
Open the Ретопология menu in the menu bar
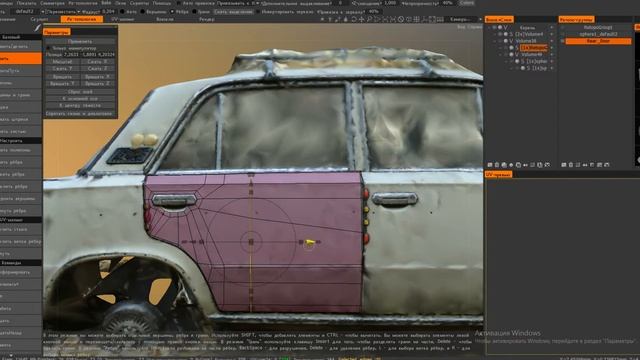[x=83, y=3]
